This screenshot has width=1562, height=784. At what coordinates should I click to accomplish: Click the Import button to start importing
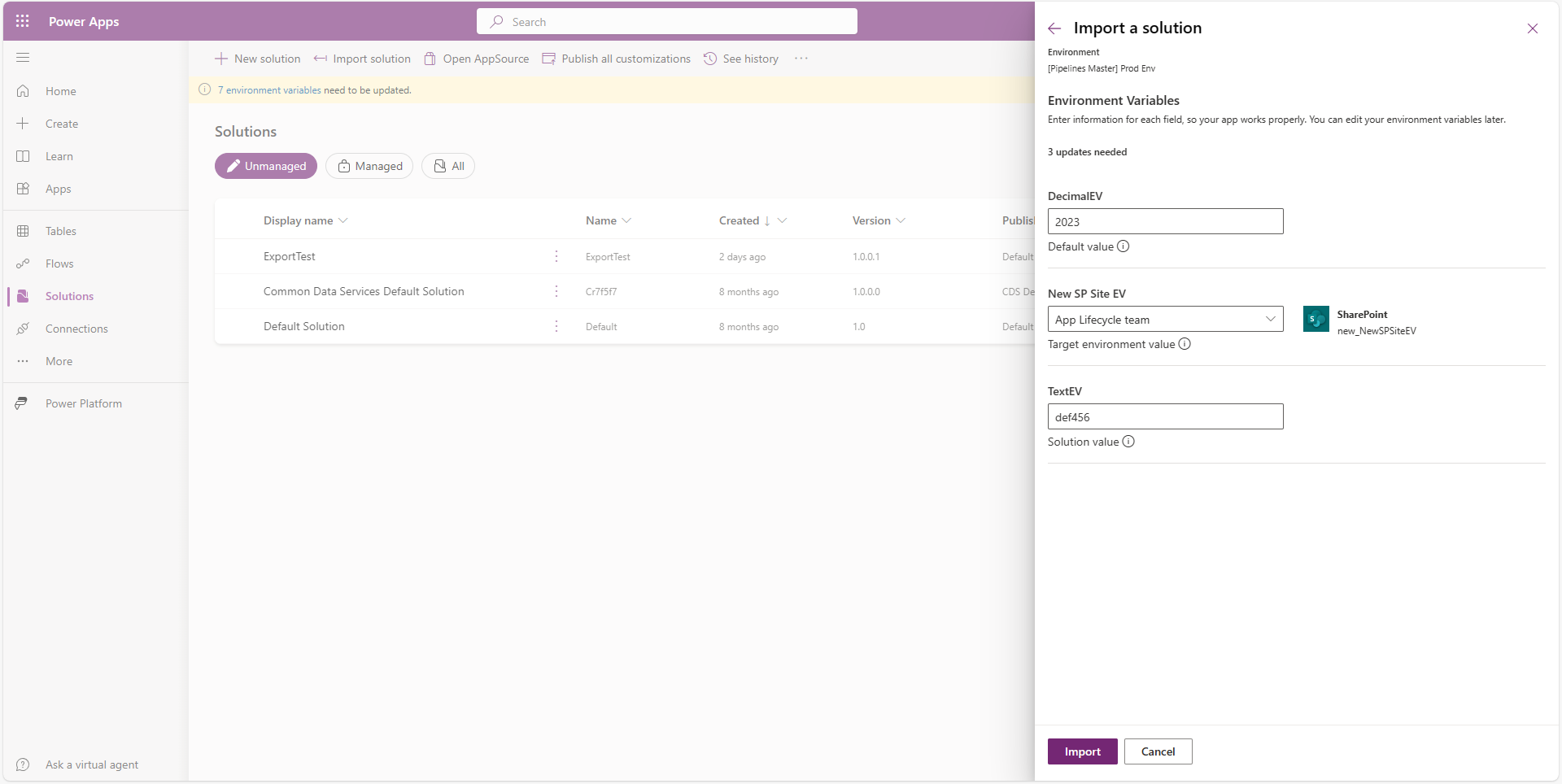pyautogui.click(x=1082, y=751)
